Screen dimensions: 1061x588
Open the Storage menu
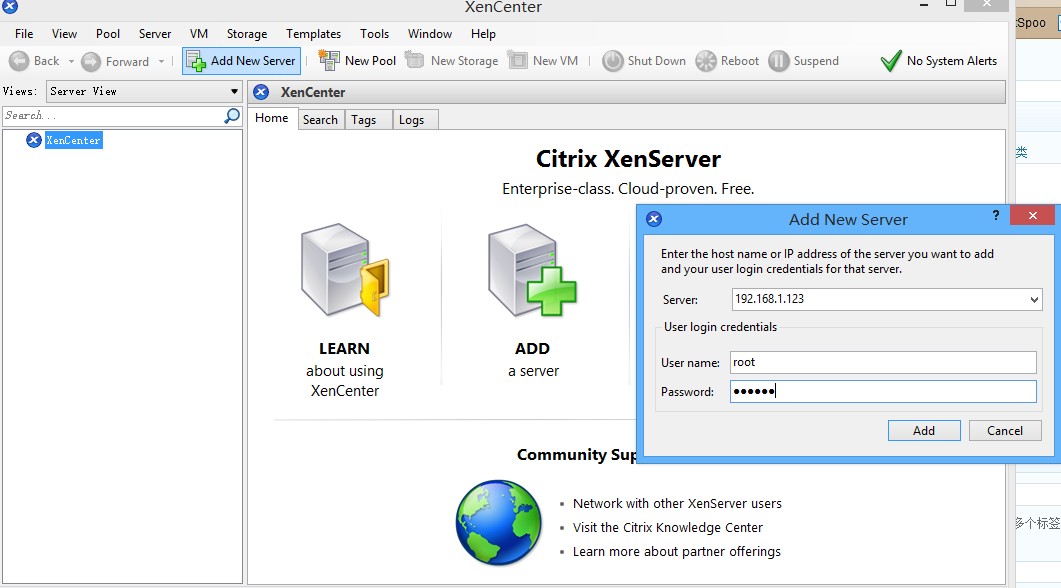247,34
